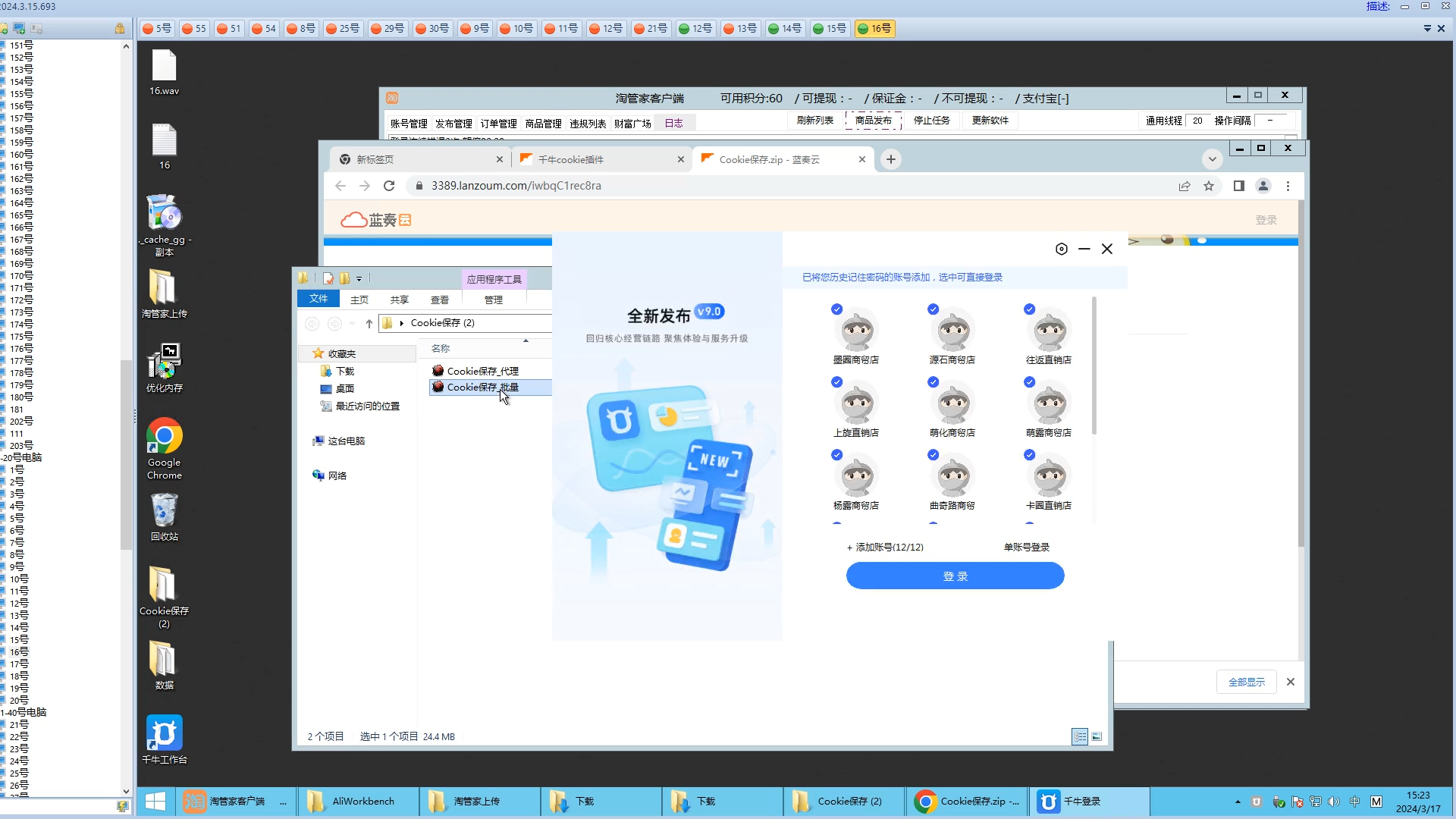Open login window settings hexagon icon
Screen dimensions: 1456x819
1062,249
